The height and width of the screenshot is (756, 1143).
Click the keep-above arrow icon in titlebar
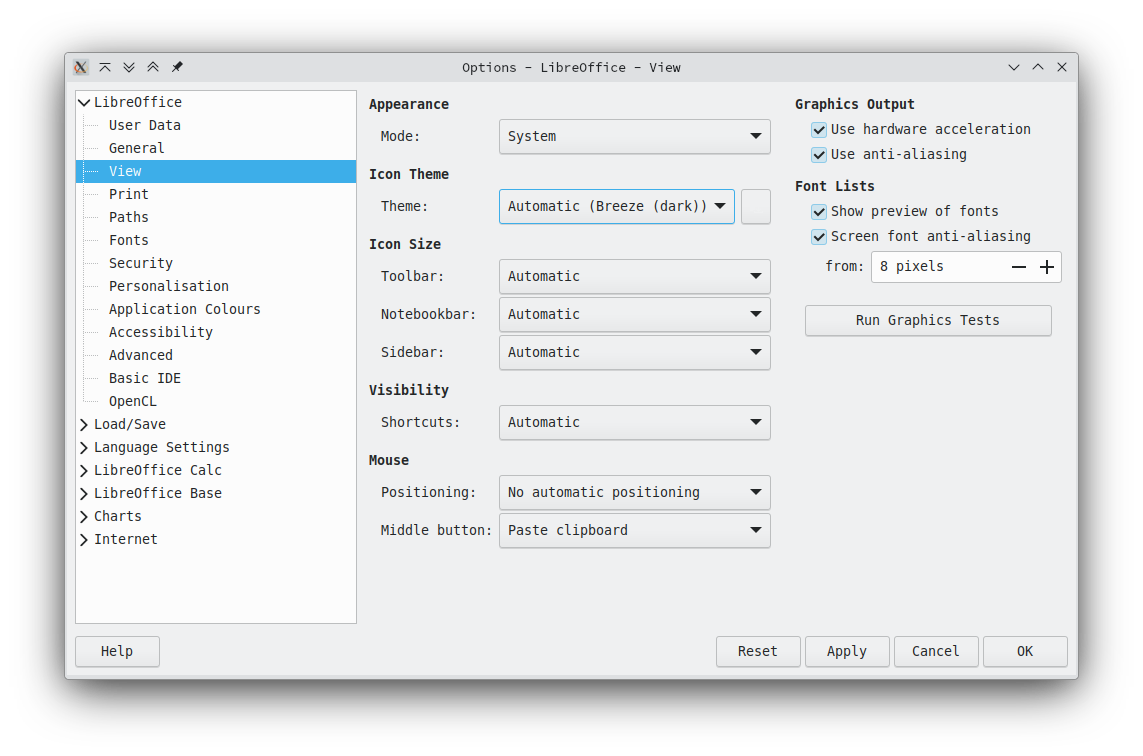(105, 67)
